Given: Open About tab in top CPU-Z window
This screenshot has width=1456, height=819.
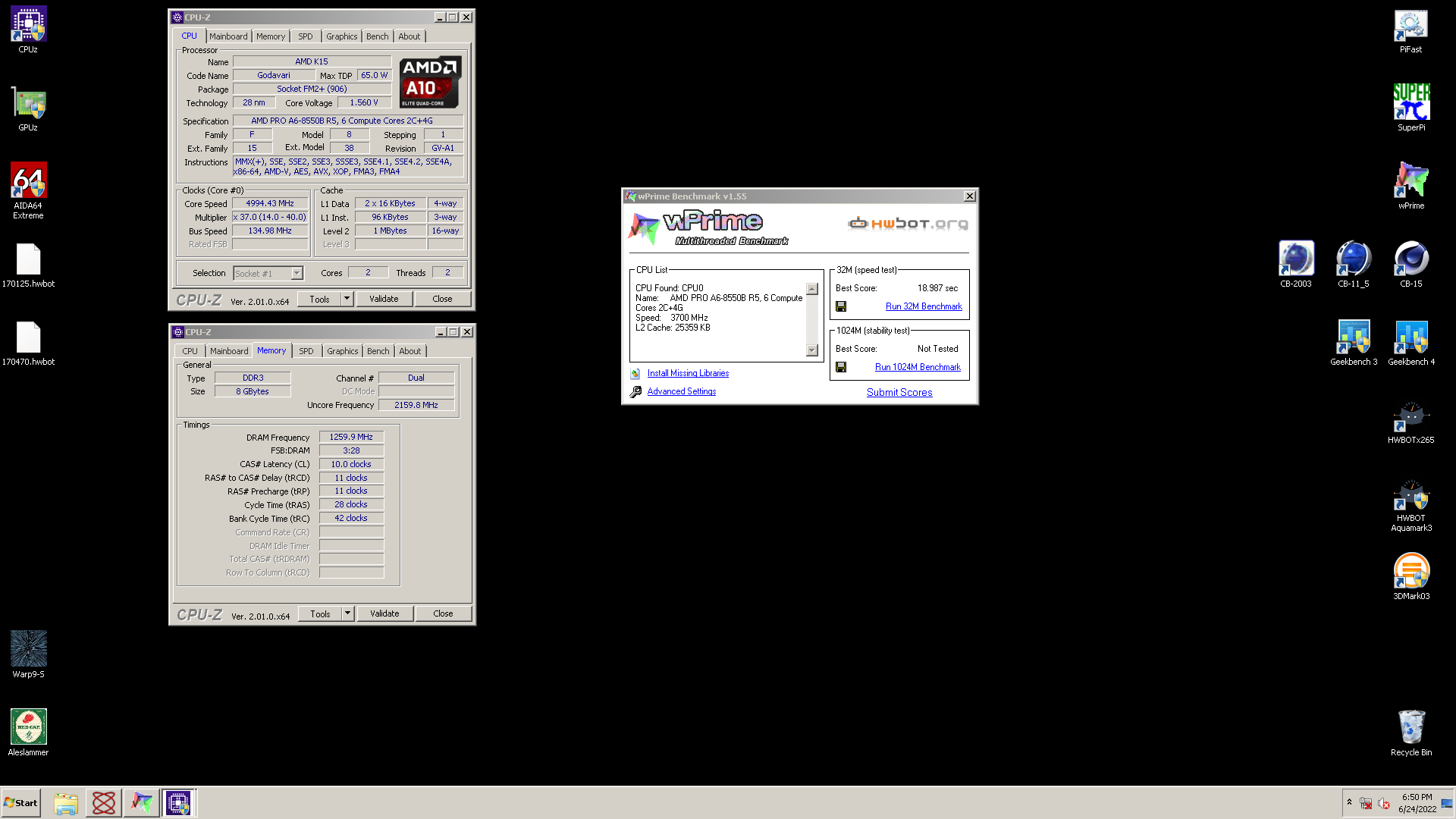Looking at the screenshot, I should (409, 36).
